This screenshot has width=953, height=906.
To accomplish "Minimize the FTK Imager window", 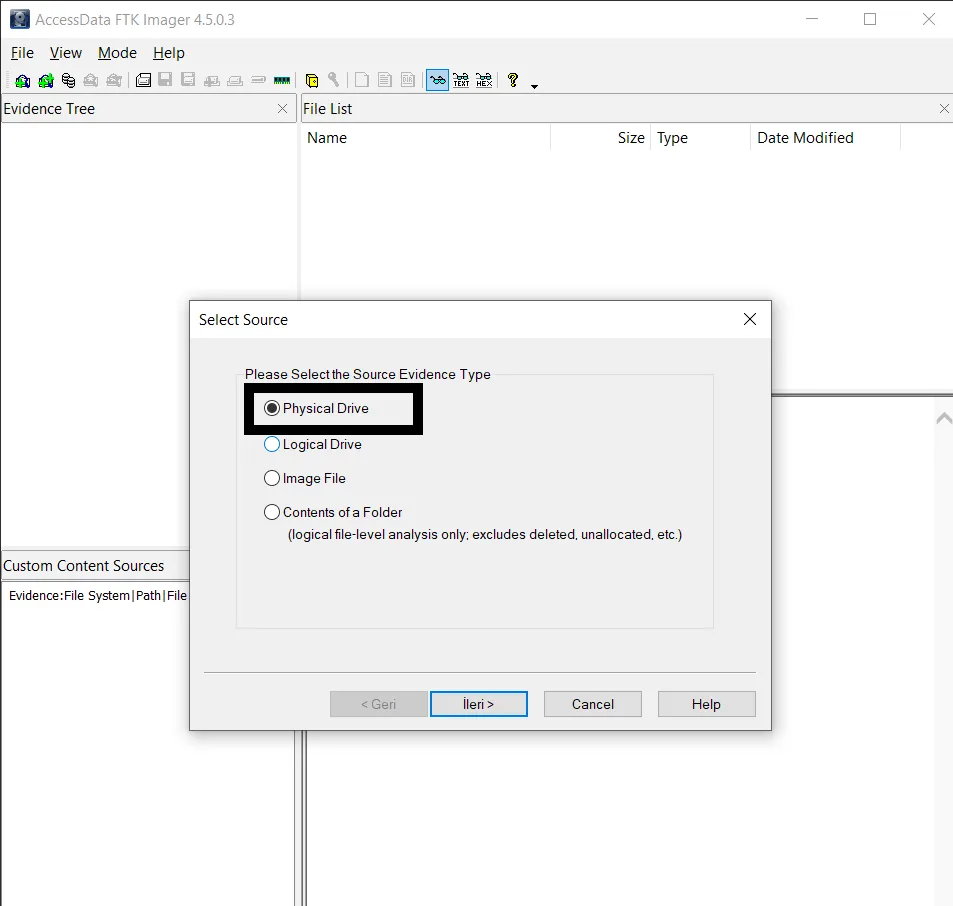I will click(x=812, y=19).
